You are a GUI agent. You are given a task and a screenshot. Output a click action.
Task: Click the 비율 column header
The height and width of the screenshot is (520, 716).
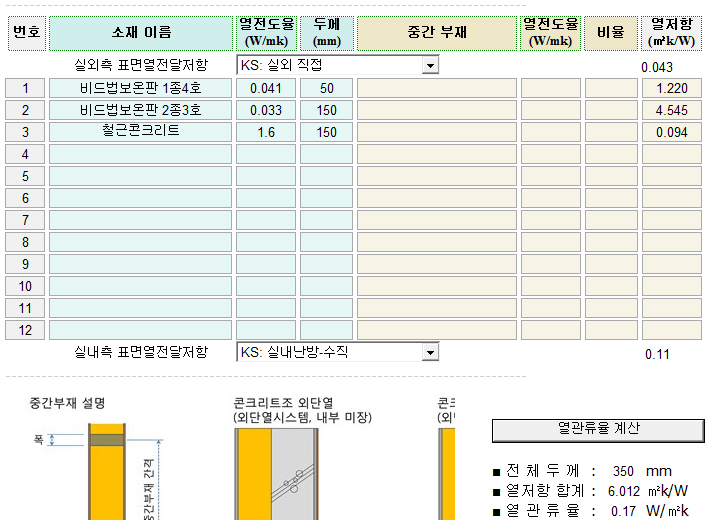click(610, 33)
